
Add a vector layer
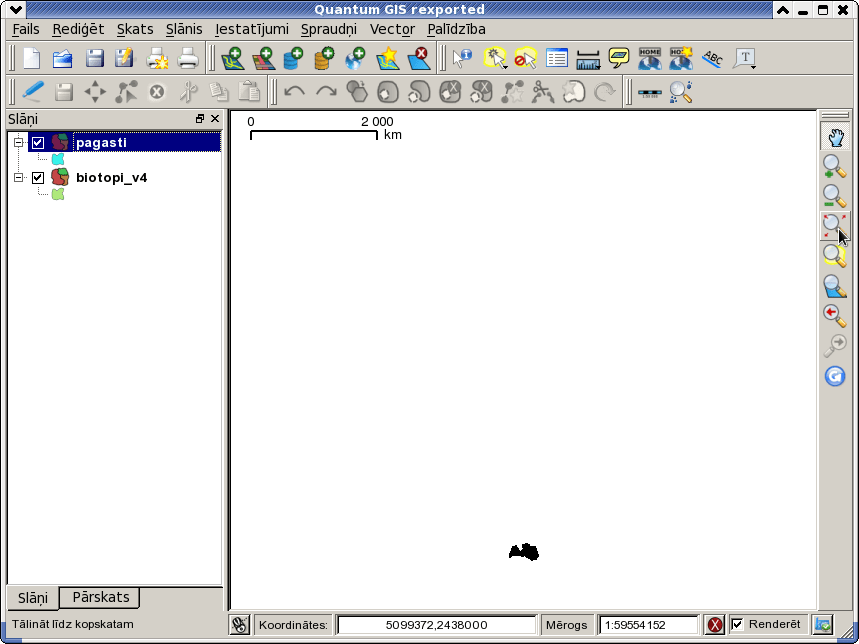(x=232, y=58)
